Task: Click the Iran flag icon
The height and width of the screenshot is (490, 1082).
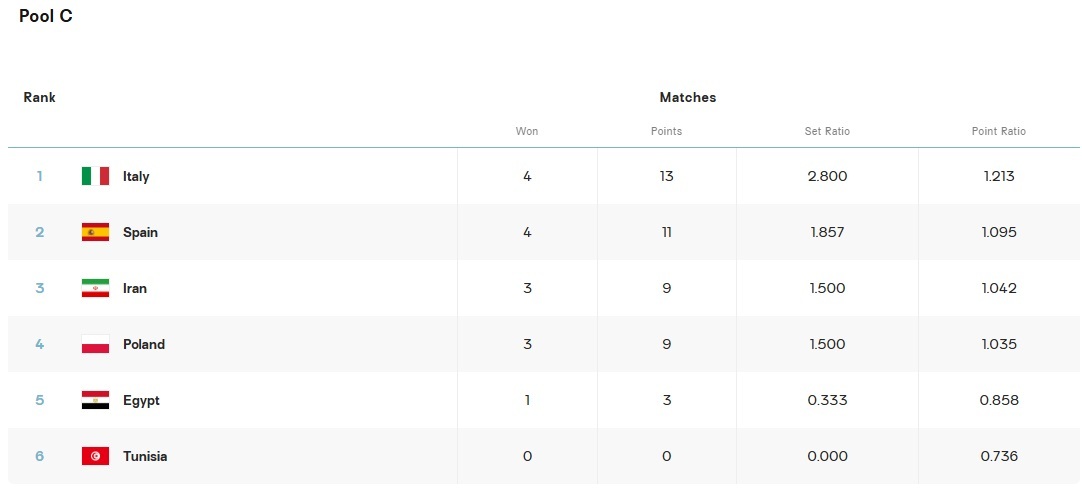Action: point(95,288)
